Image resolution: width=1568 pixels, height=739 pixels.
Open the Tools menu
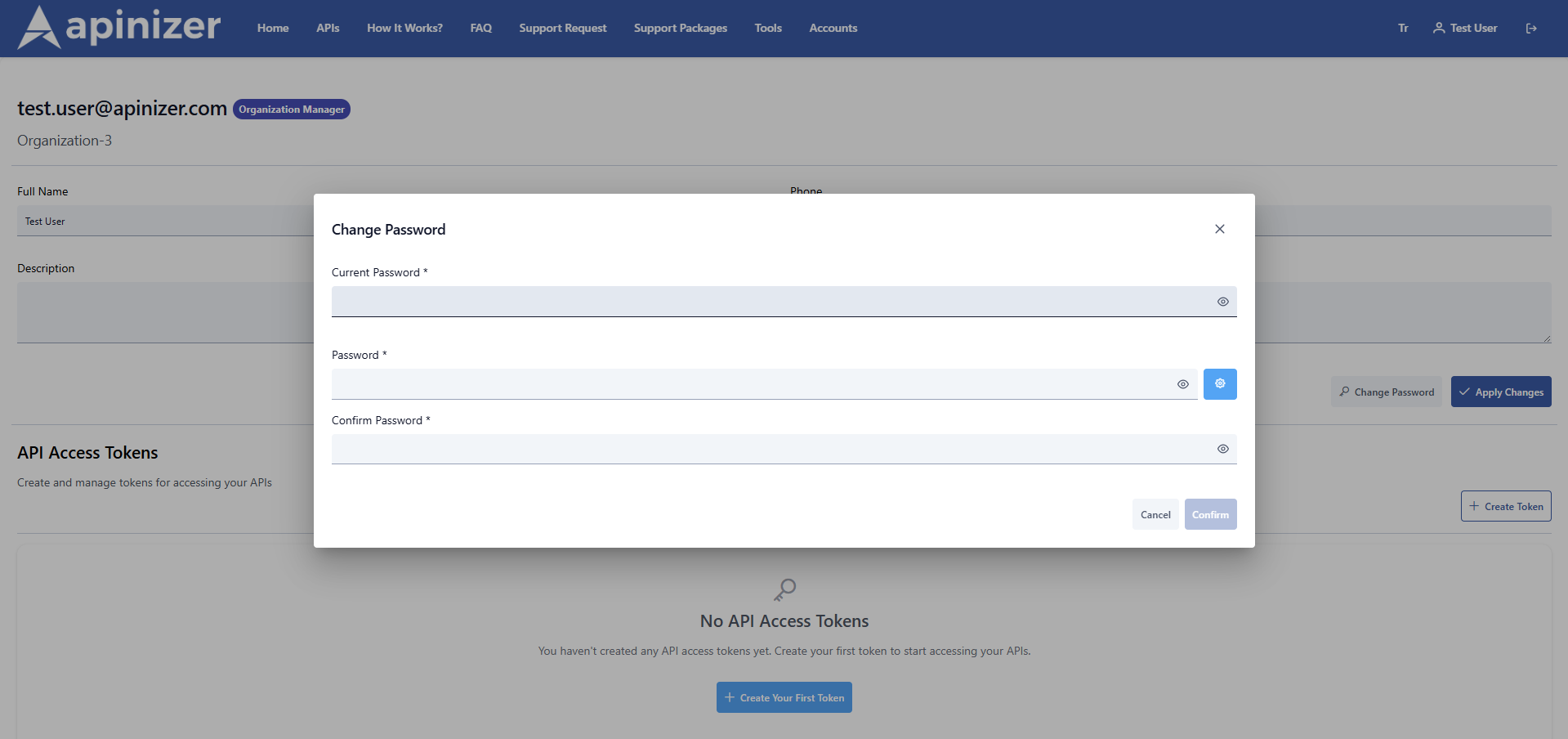pos(768,29)
